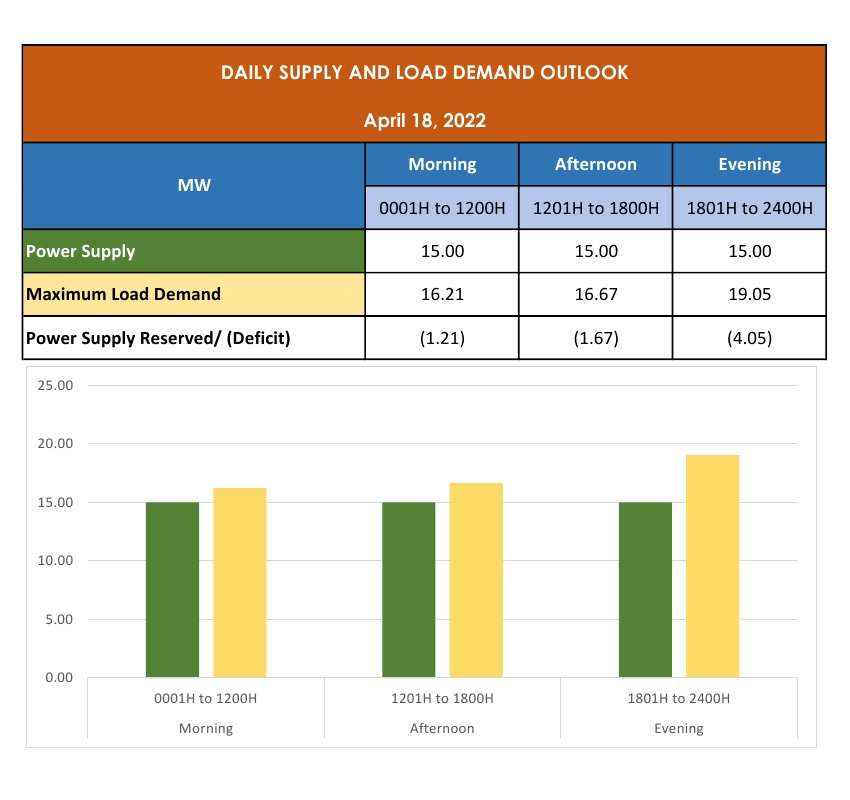850x800 pixels.
Task: Select the 1801H to 2400H chart axis label
Action: click(679, 698)
